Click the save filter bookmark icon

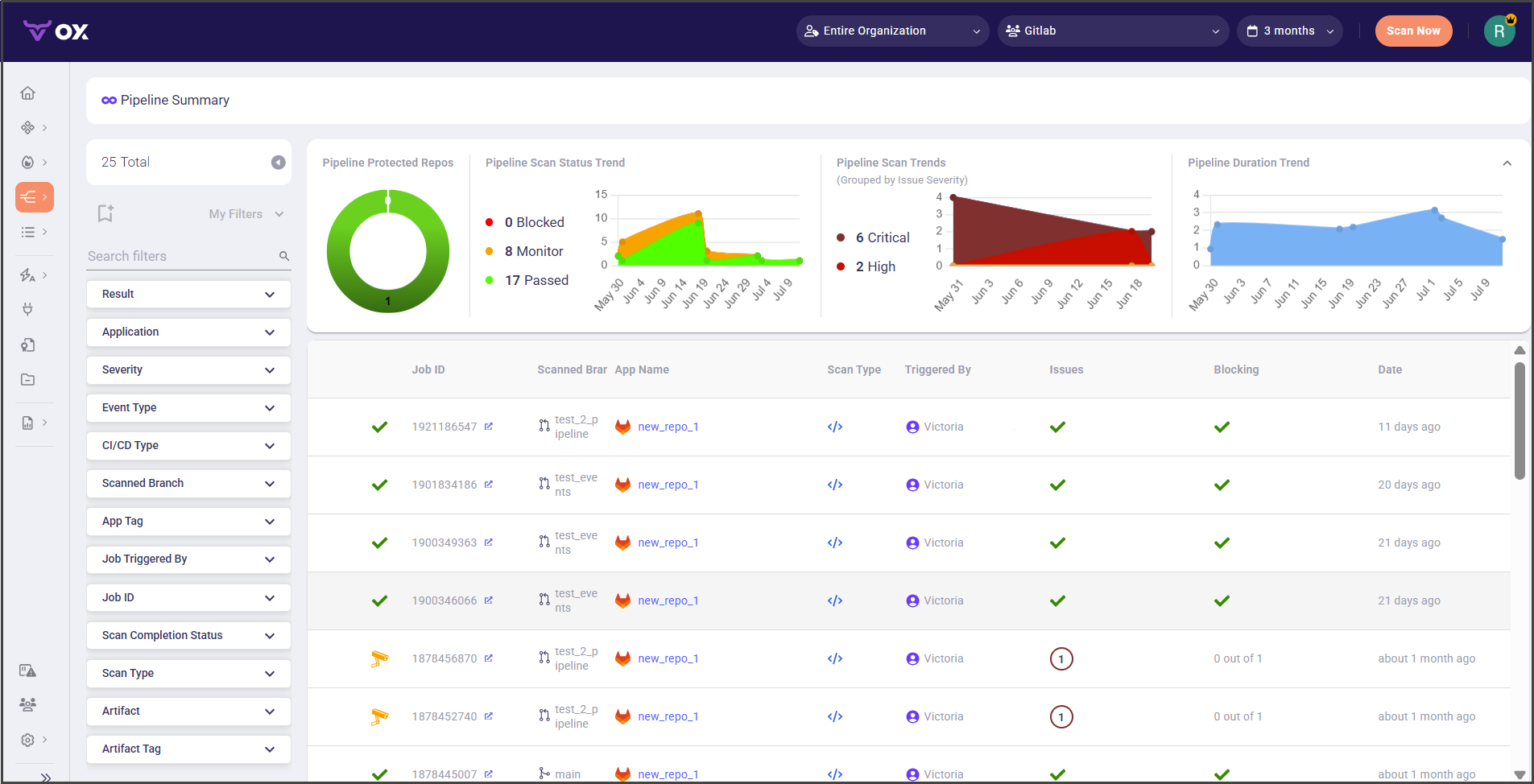pos(105,213)
